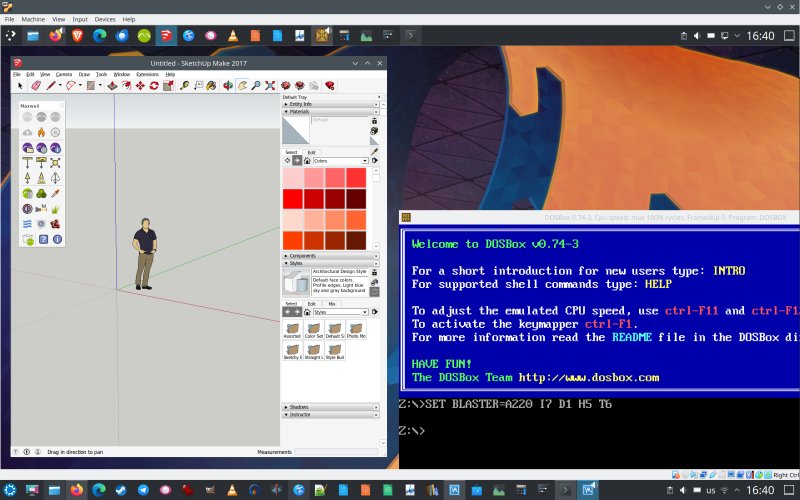Screen dimensions: 800x500
Task: Choose the Eraser tool in SketchUp
Action: point(36,86)
